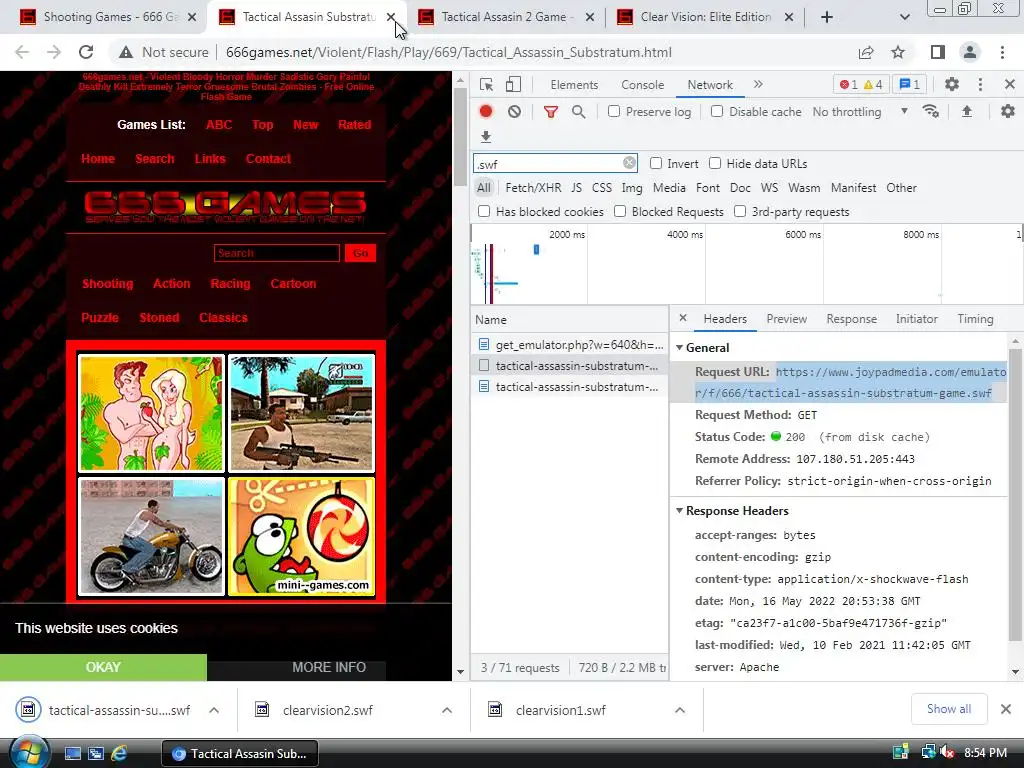Open browser side panel icon
This screenshot has width=1024, height=768.
938,52
